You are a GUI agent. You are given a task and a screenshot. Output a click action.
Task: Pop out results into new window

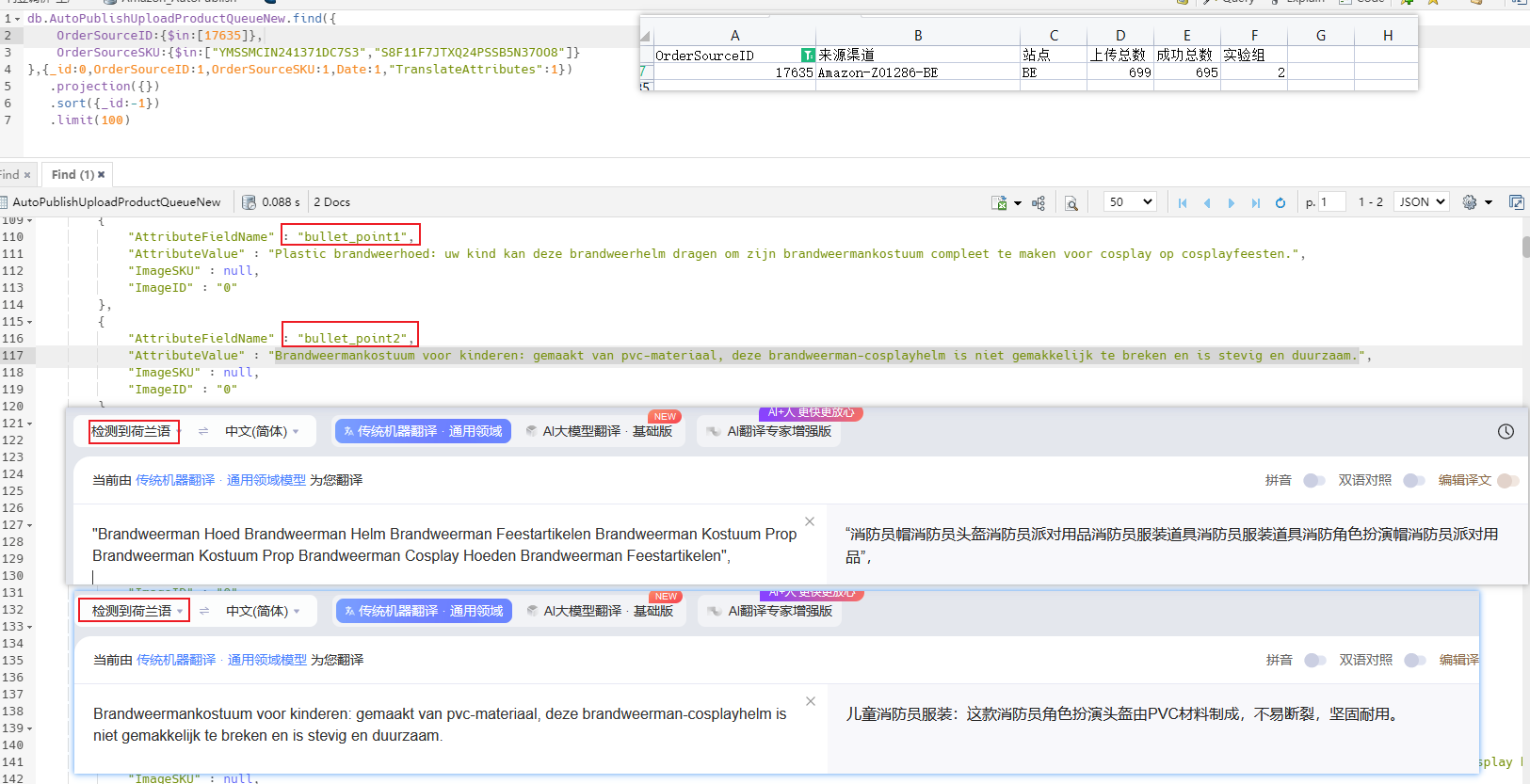pos(1517,202)
